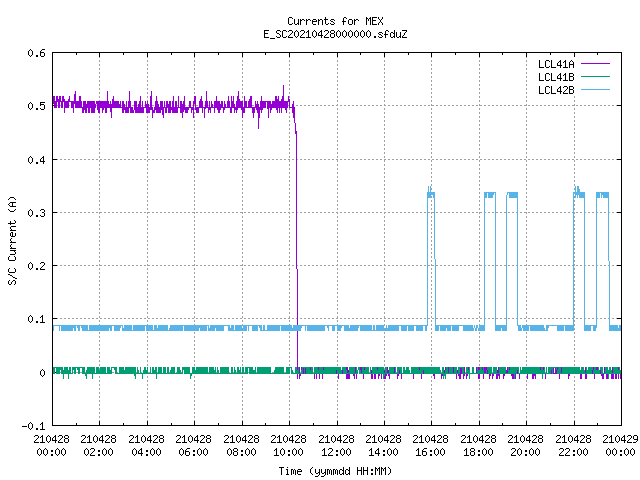Click the 0.3 y-axis tick label

click(x=36, y=213)
